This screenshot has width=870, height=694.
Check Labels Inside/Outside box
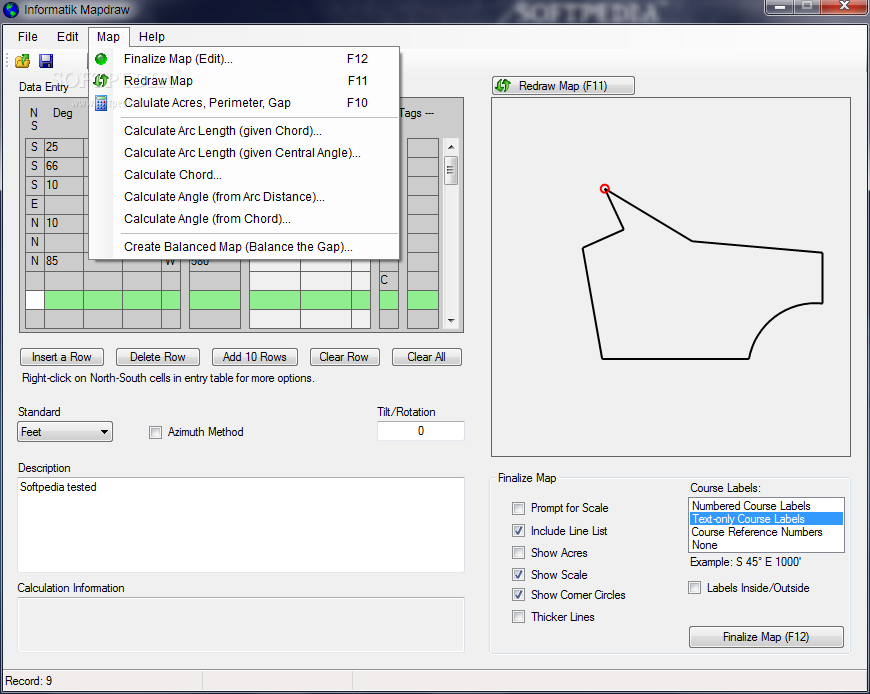(x=695, y=588)
